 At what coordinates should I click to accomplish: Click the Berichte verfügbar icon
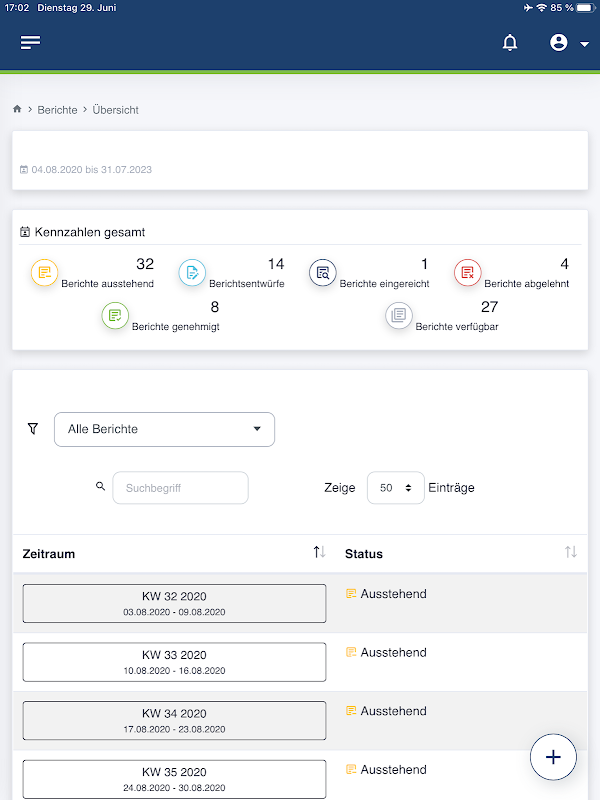click(x=399, y=316)
